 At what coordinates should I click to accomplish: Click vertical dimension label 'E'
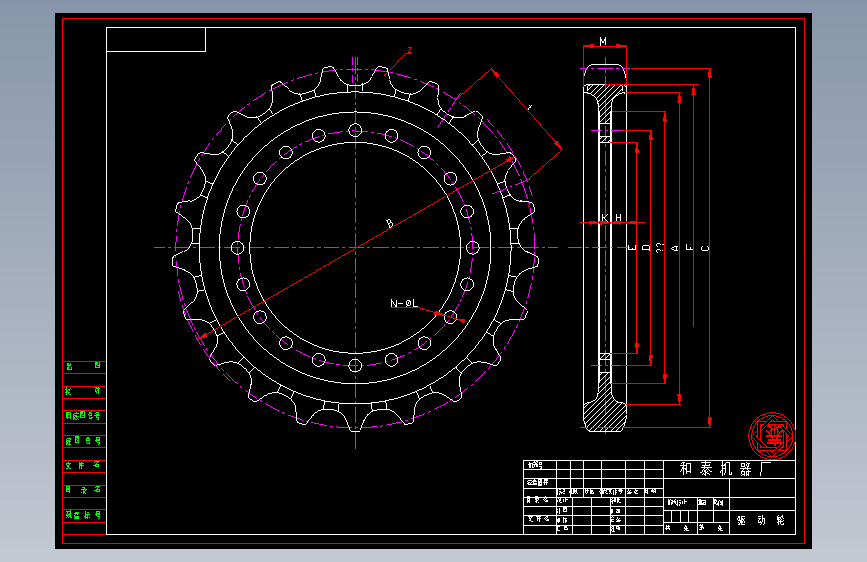(633, 248)
